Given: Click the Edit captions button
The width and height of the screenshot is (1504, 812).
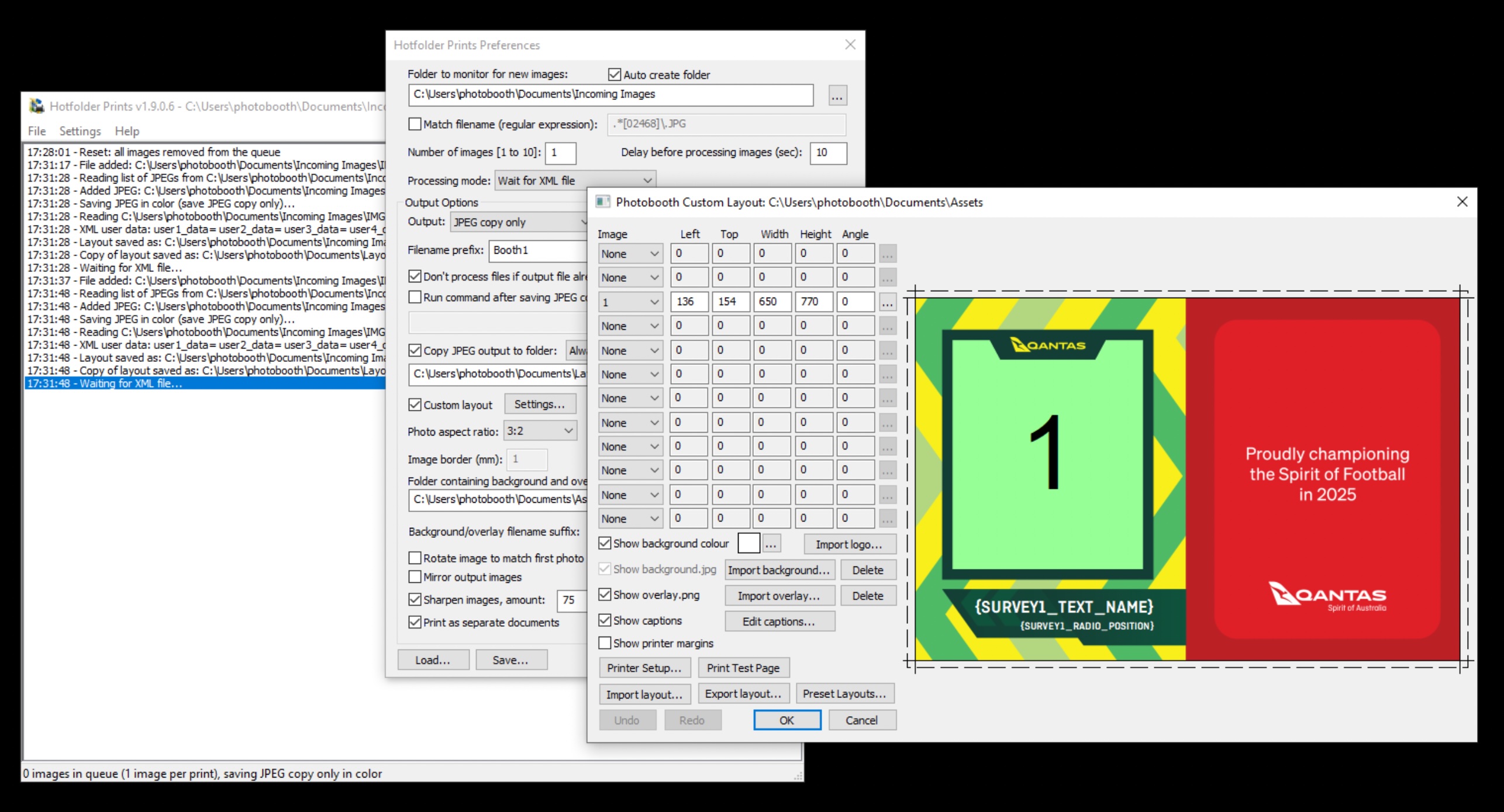Looking at the screenshot, I should click(779, 621).
